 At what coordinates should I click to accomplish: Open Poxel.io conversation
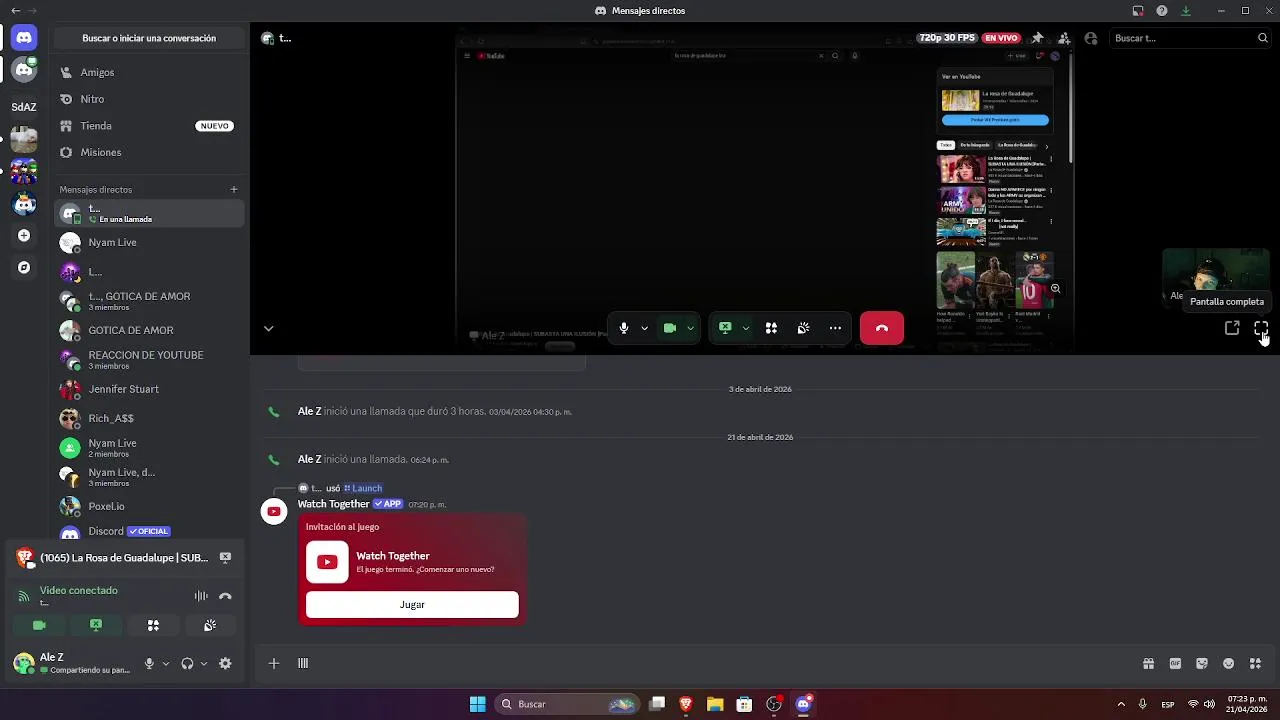pyautogui.click(x=149, y=506)
